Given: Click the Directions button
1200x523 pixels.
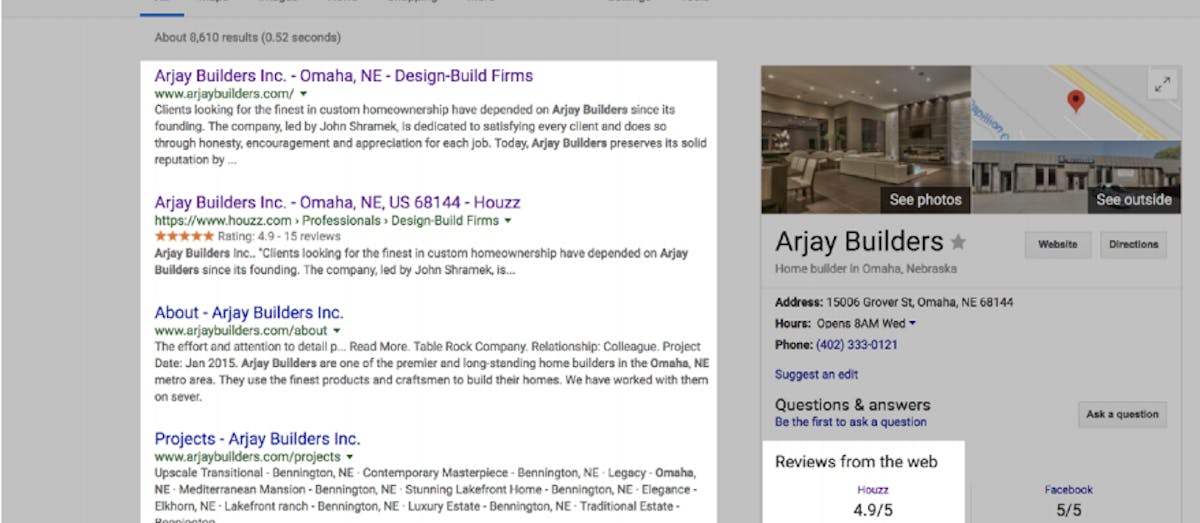Looking at the screenshot, I should [1133, 244].
